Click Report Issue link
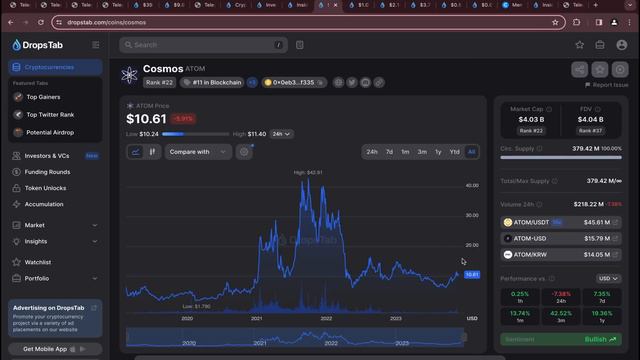The width and height of the screenshot is (640, 360). point(607,85)
